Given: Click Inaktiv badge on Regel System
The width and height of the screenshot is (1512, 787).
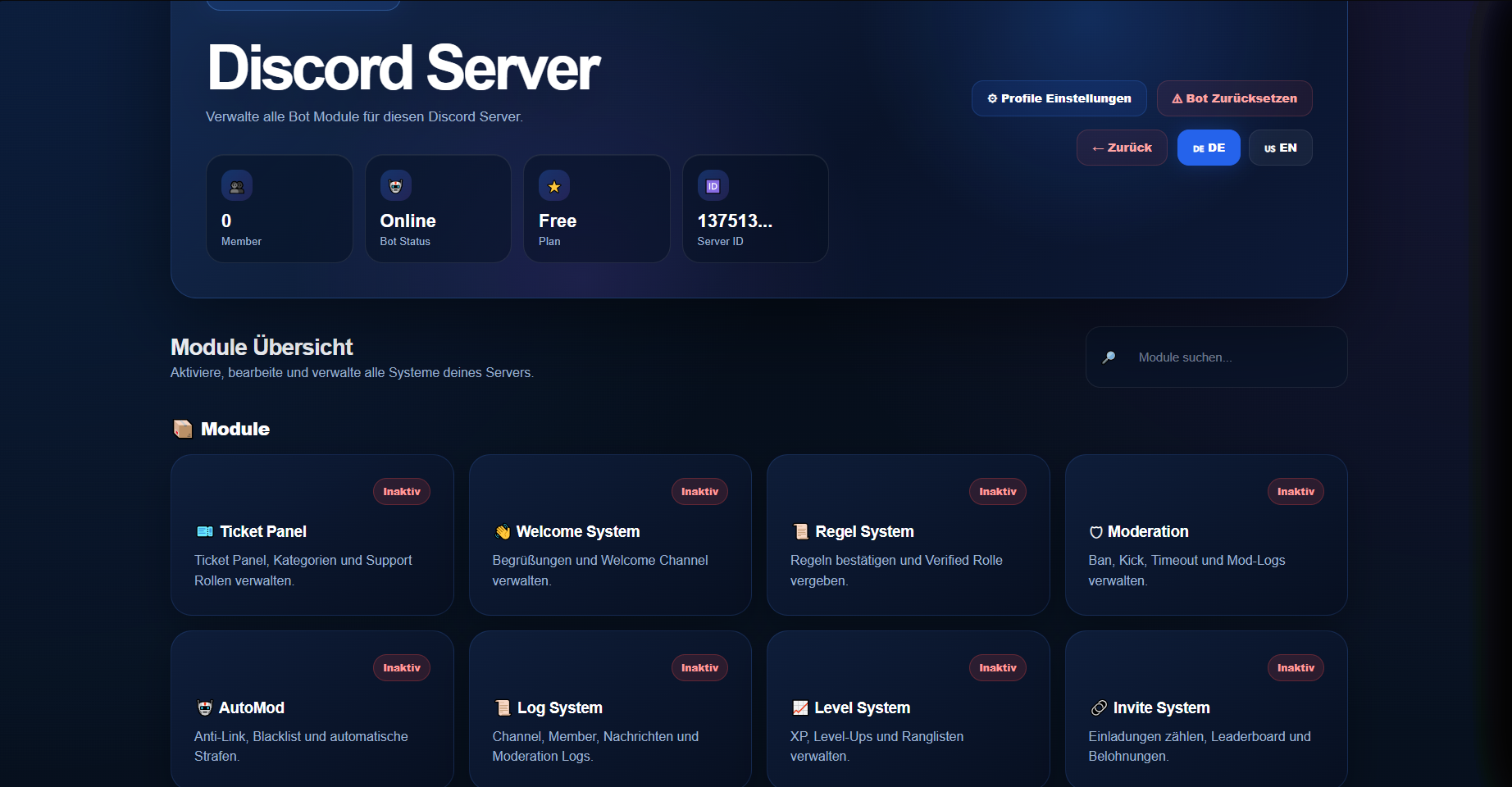Looking at the screenshot, I should [x=998, y=492].
